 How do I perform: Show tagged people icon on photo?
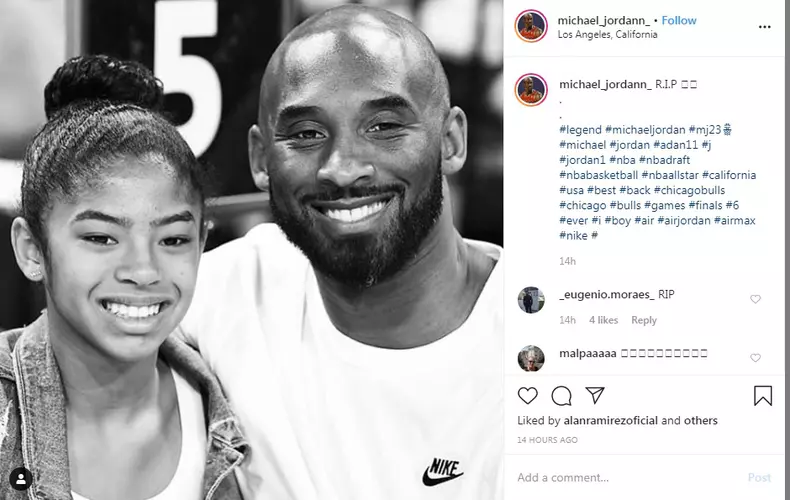point(21,479)
